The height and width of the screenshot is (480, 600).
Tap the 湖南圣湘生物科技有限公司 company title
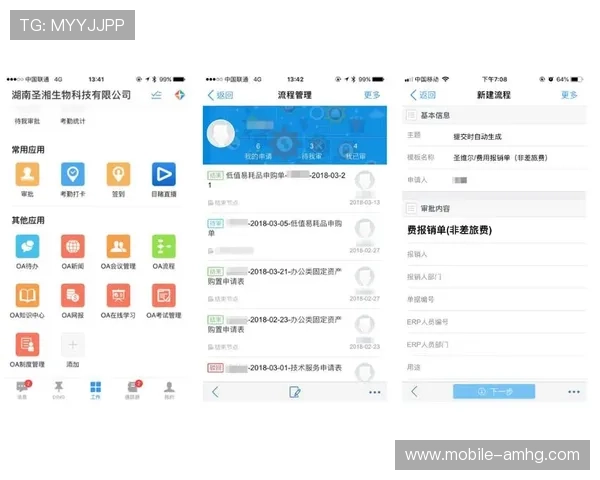point(71,95)
